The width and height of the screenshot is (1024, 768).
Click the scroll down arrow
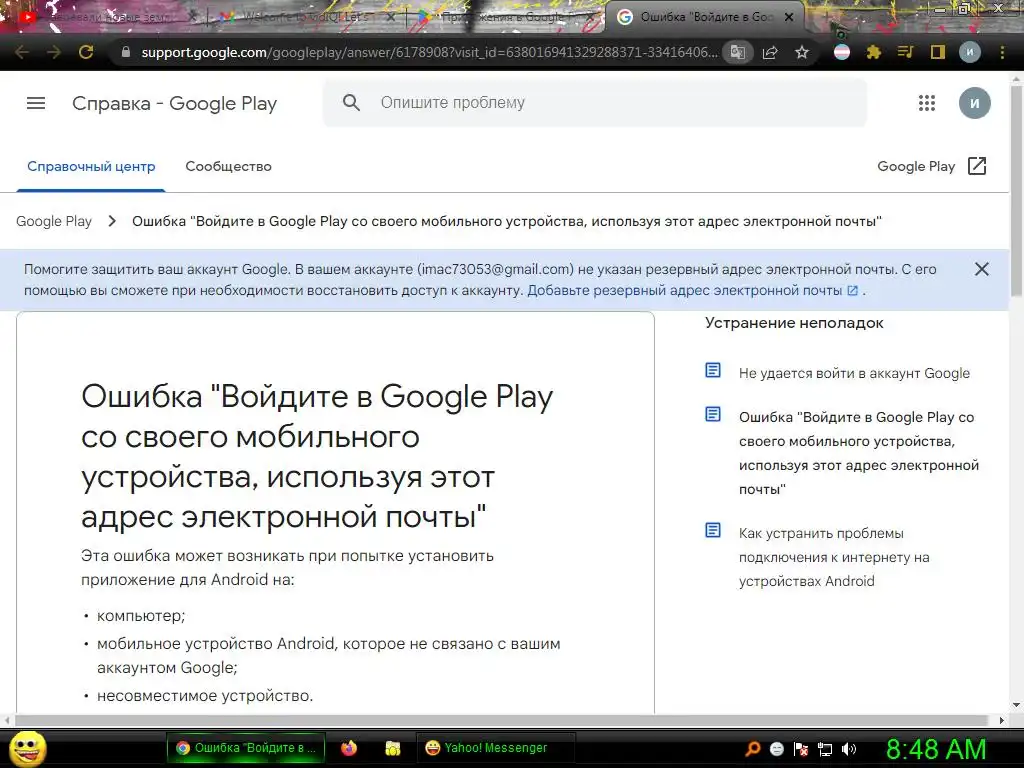(x=1016, y=705)
